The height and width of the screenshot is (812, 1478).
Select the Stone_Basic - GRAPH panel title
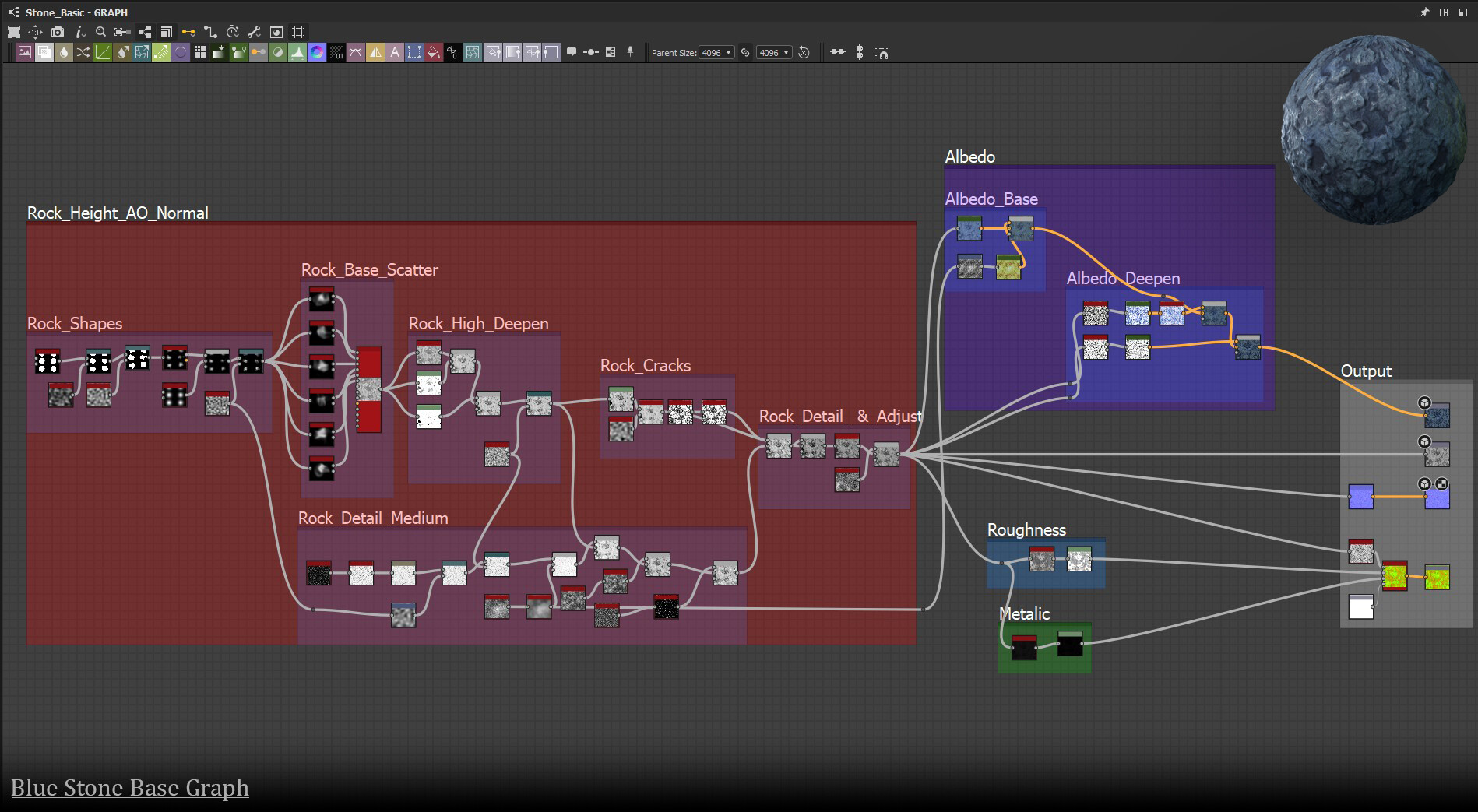pos(76,12)
